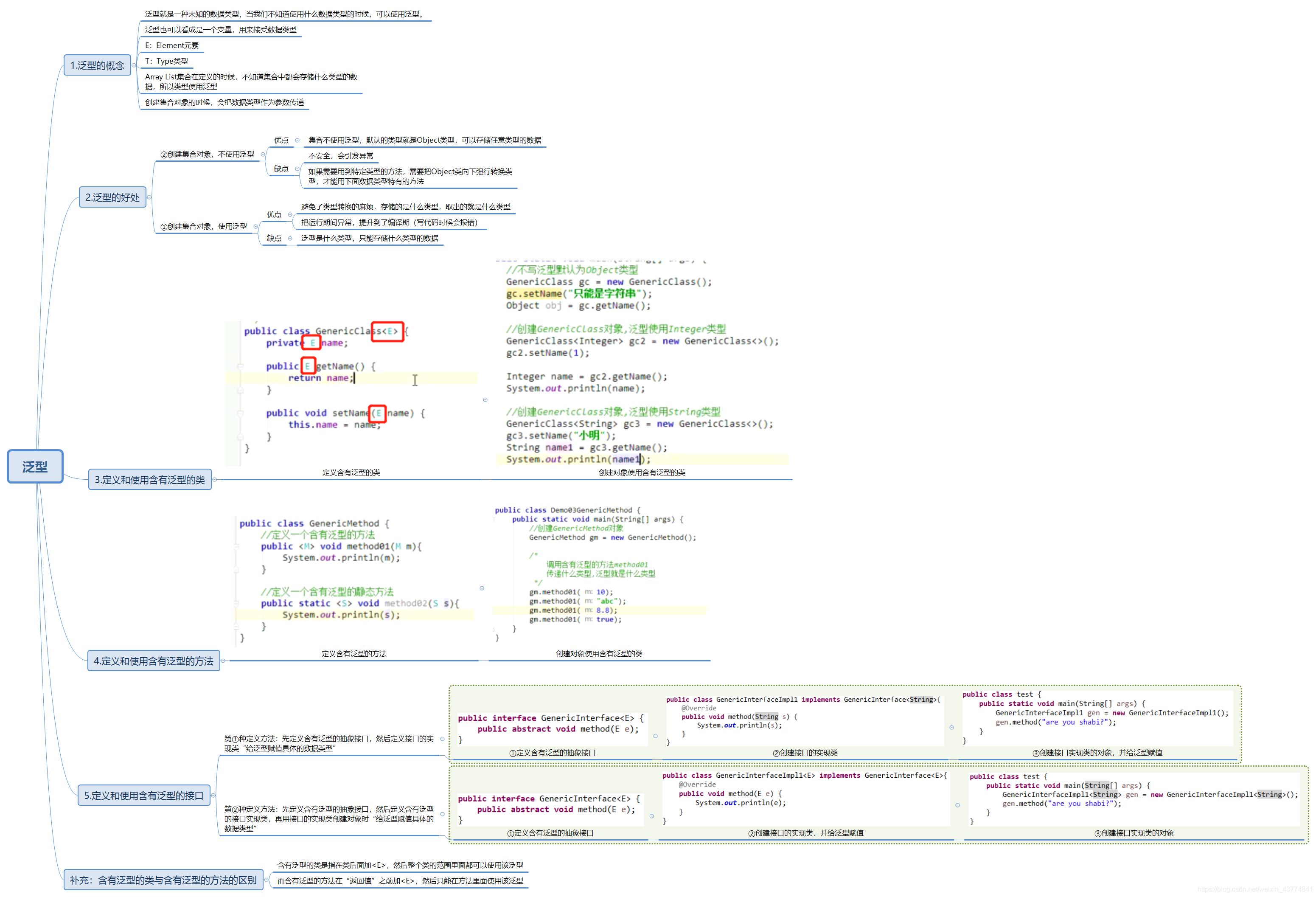Click the 如果需要用到特定类型的方法 note
Viewport: 1316px width, 897px height.
click(410, 176)
